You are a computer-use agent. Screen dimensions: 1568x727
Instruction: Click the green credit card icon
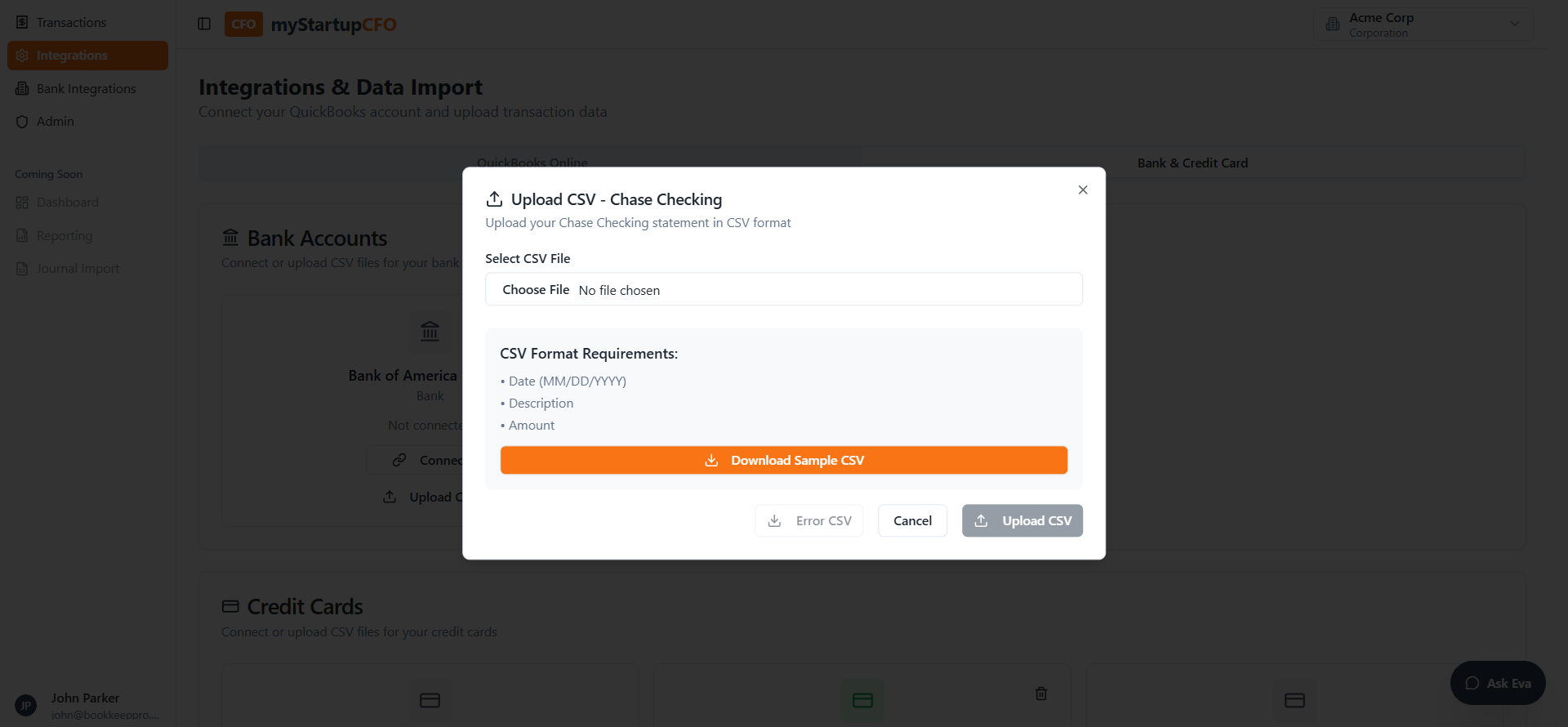point(862,700)
